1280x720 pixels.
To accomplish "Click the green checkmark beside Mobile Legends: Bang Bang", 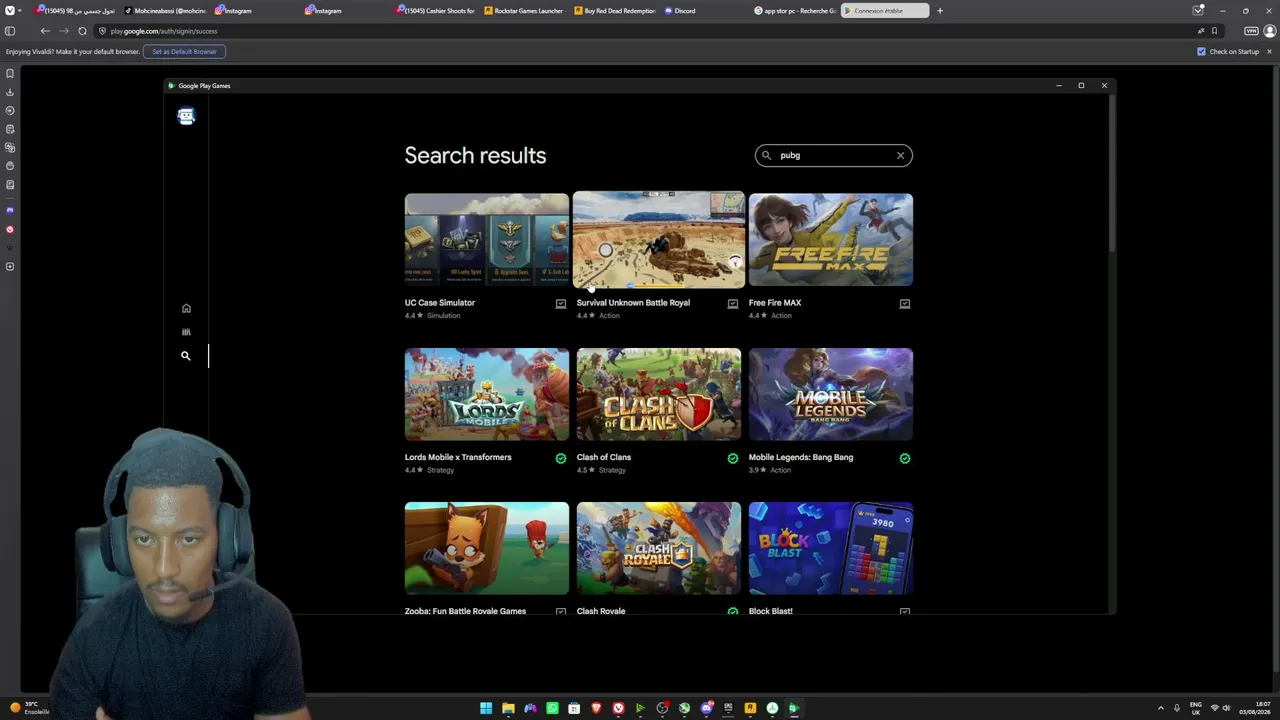I will [x=904, y=458].
